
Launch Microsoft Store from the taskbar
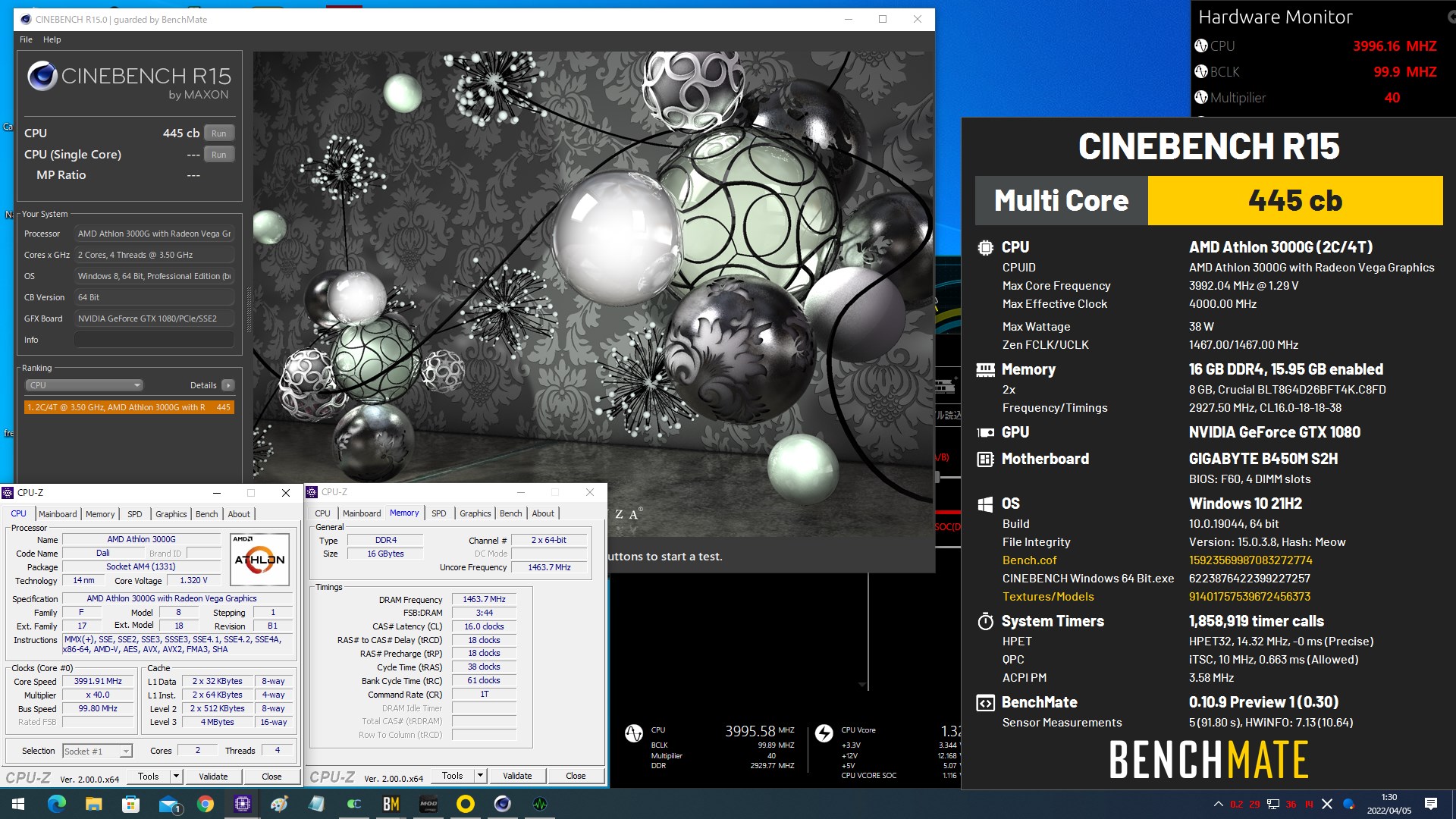(x=130, y=804)
